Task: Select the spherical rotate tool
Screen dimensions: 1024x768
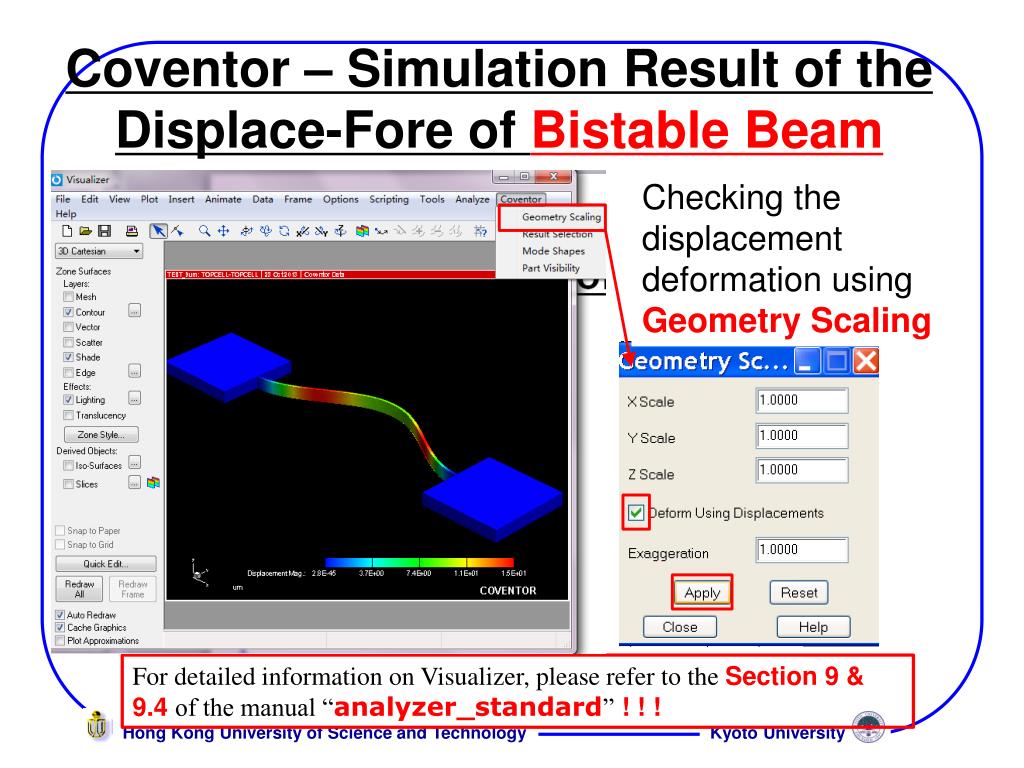Action: pos(247,231)
